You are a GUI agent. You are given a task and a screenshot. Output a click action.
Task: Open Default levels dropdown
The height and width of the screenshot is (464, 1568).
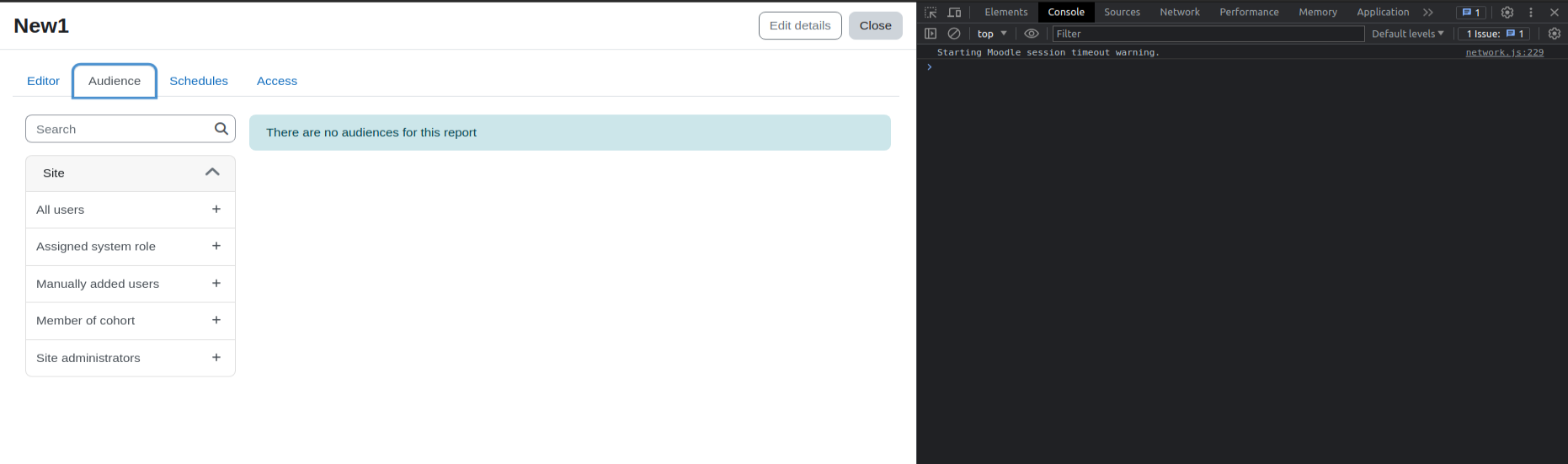click(1408, 34)
